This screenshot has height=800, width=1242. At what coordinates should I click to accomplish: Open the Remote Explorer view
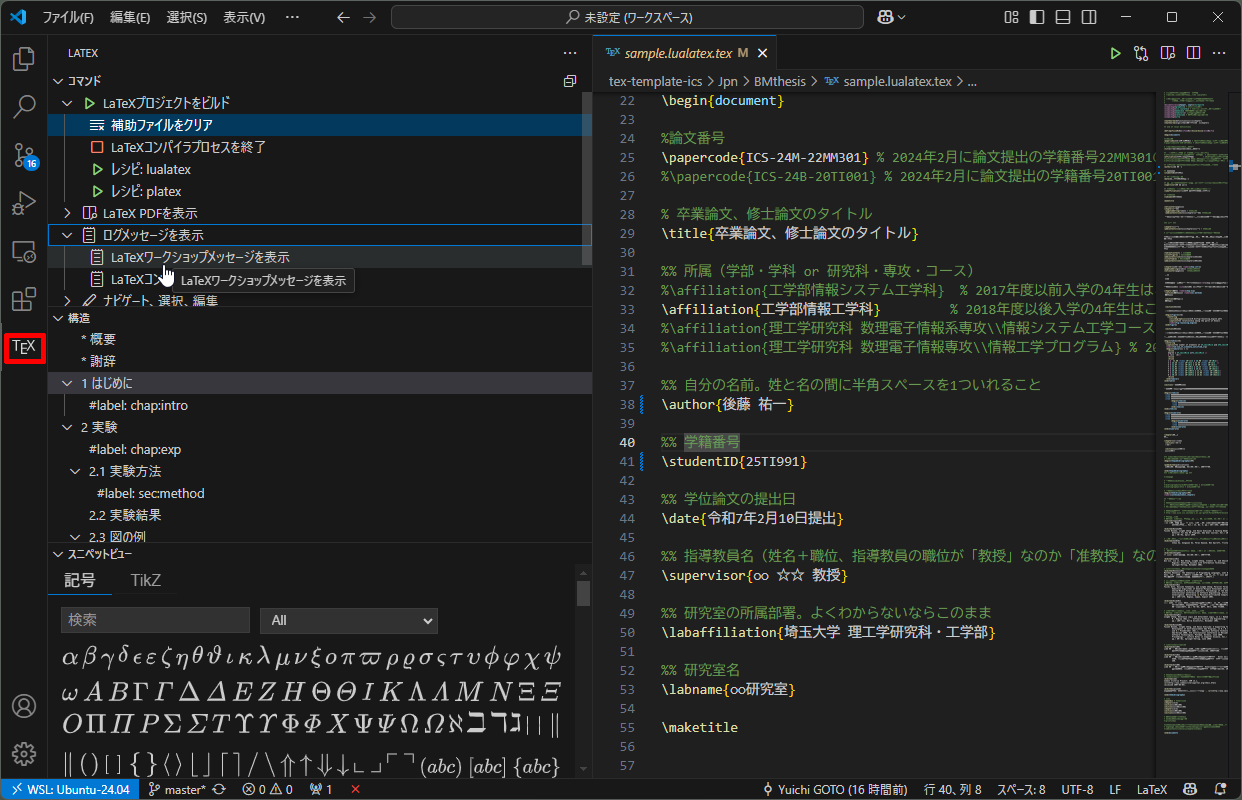point(24,251)
